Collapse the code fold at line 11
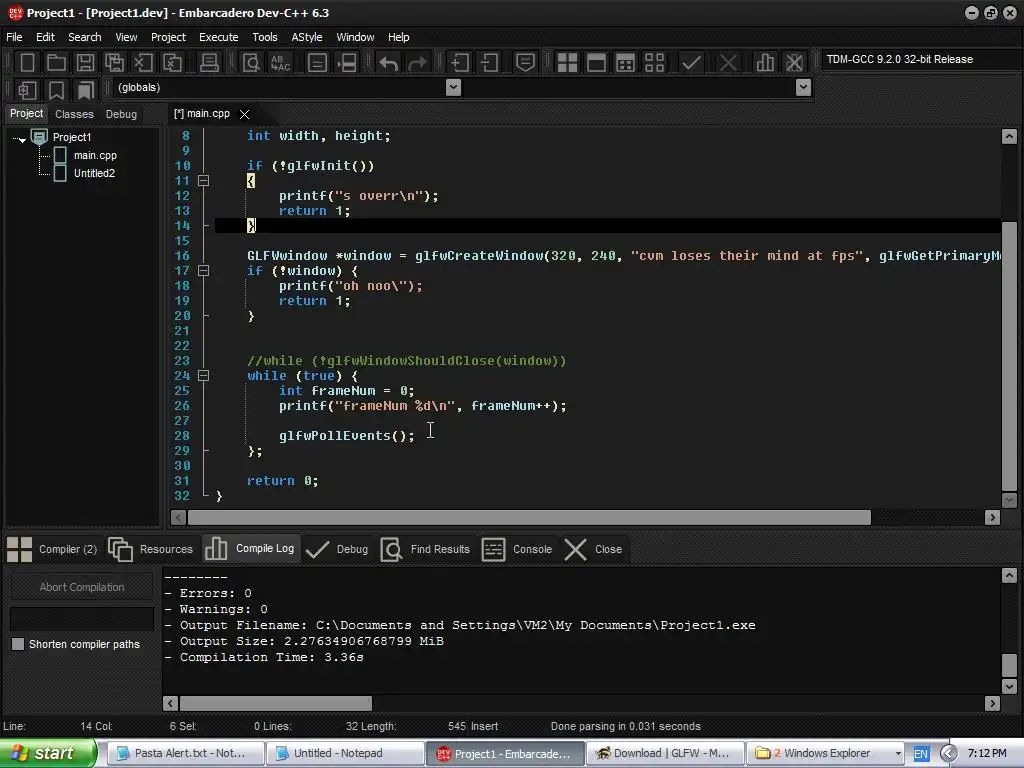This screenshot has height=768, width=1024. (204, 180)
